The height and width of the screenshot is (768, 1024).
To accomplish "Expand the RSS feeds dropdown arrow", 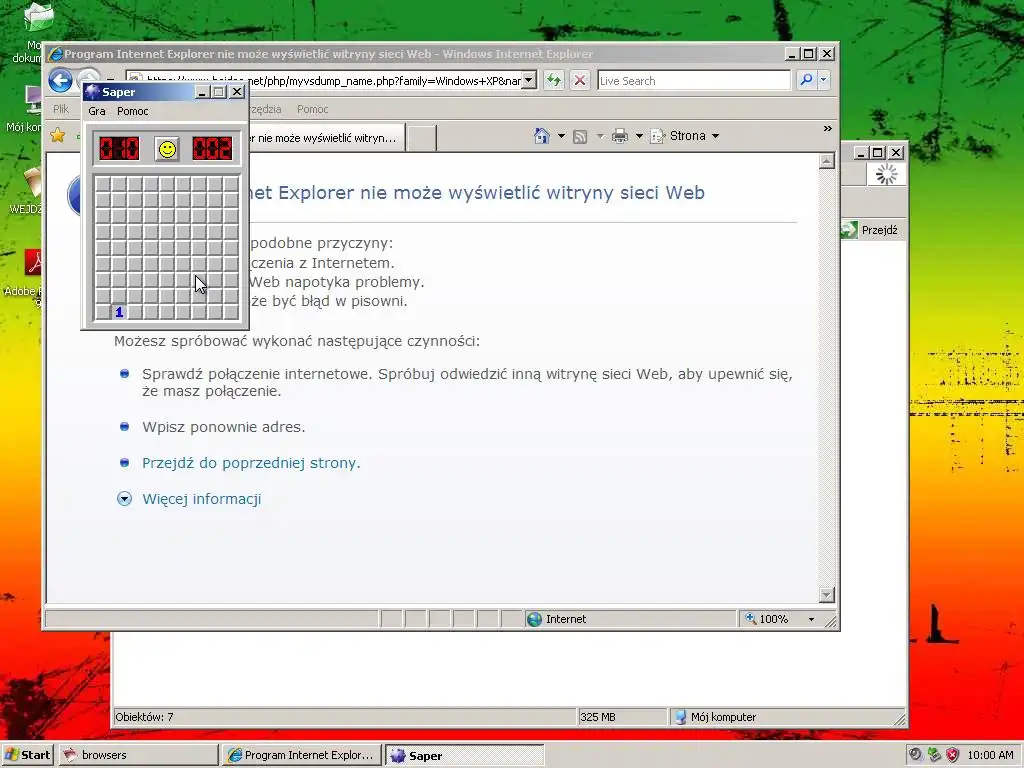I will 600,136.
